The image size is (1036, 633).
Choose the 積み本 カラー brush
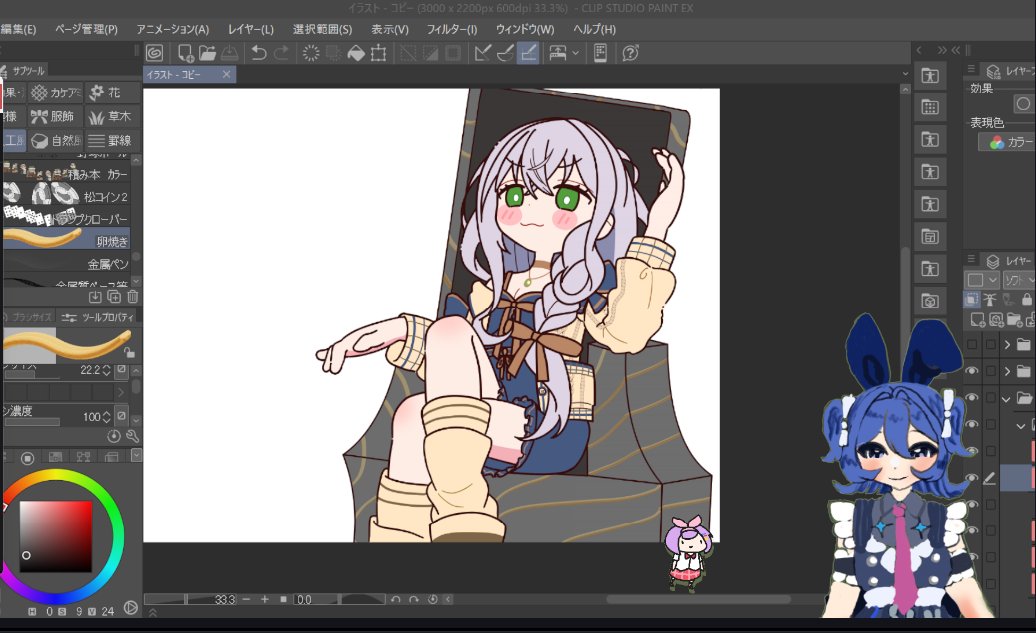click(66, 174)
